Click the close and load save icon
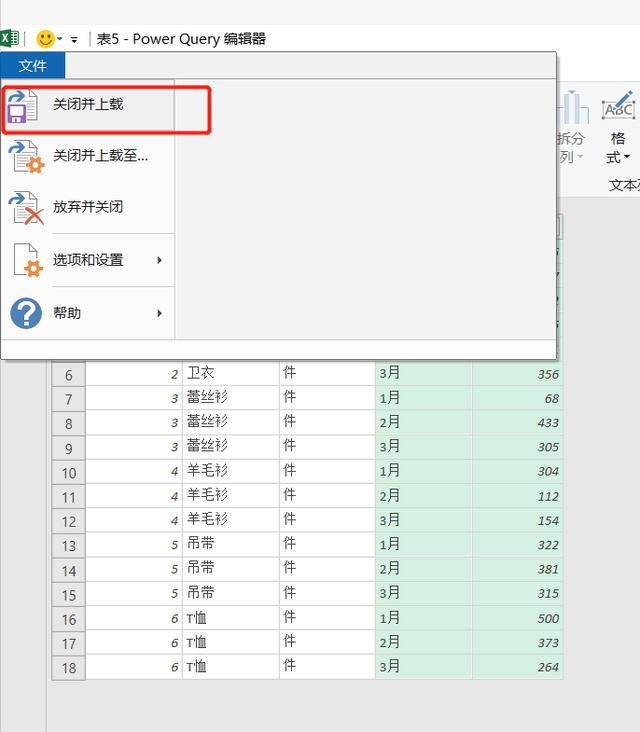The width and height of the screenshot is (640, 732). pyautogui.click(x=22, y=107)
